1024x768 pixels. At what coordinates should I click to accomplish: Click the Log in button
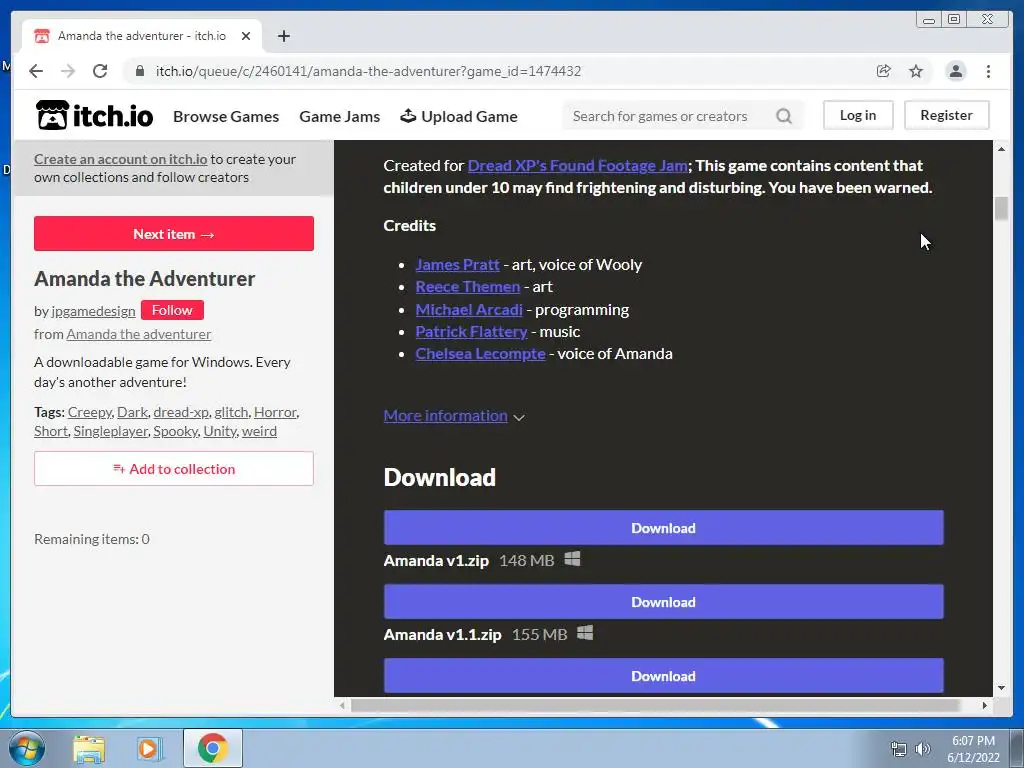857,115
